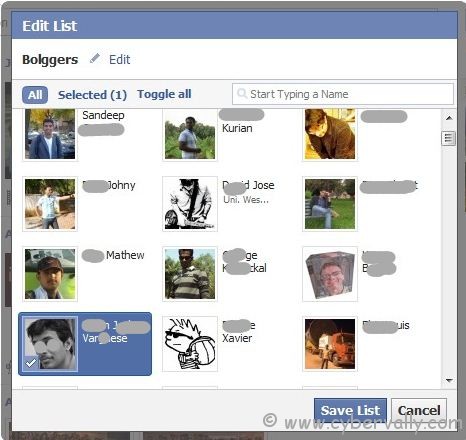Click the Edit link for list name

point(119,59)
